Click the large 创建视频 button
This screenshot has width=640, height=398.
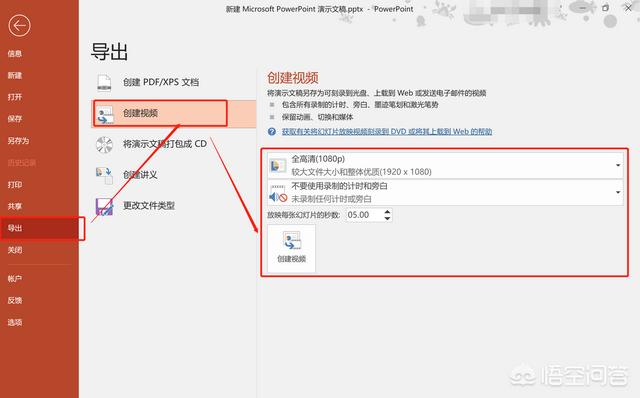click(x=291, y=248)
